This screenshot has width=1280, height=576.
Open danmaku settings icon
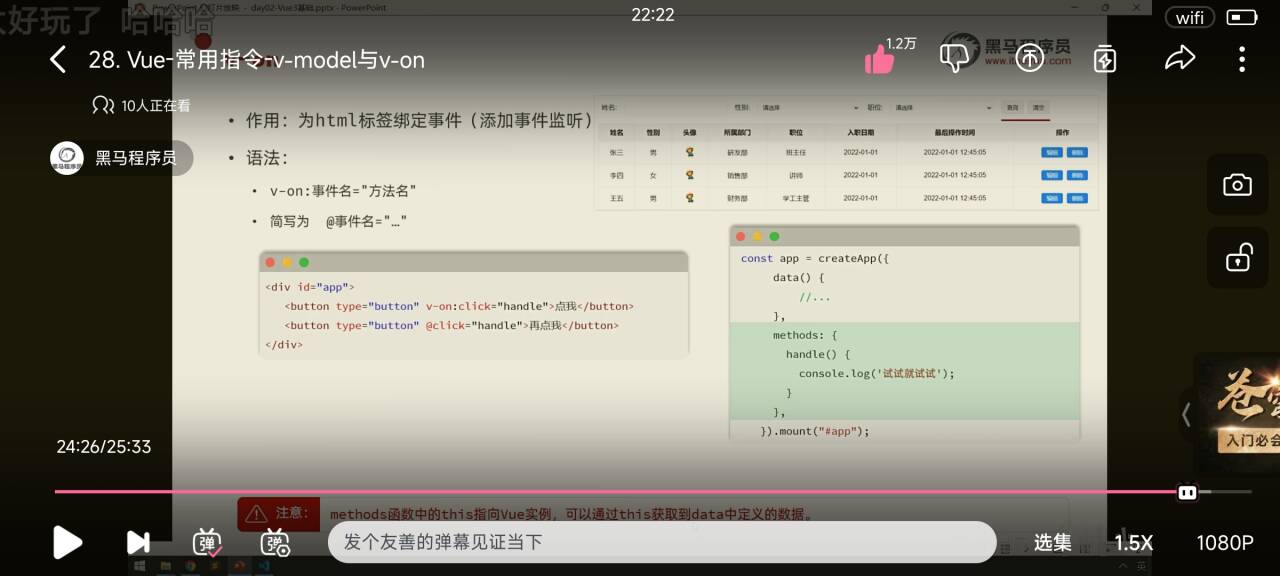click(x=275, y=542)
